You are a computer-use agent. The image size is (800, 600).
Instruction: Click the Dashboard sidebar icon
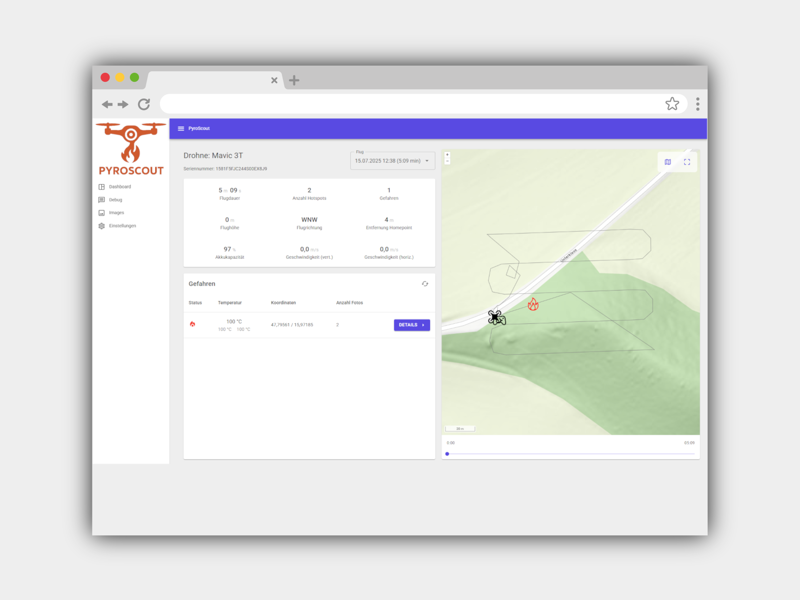coord(102,187)
